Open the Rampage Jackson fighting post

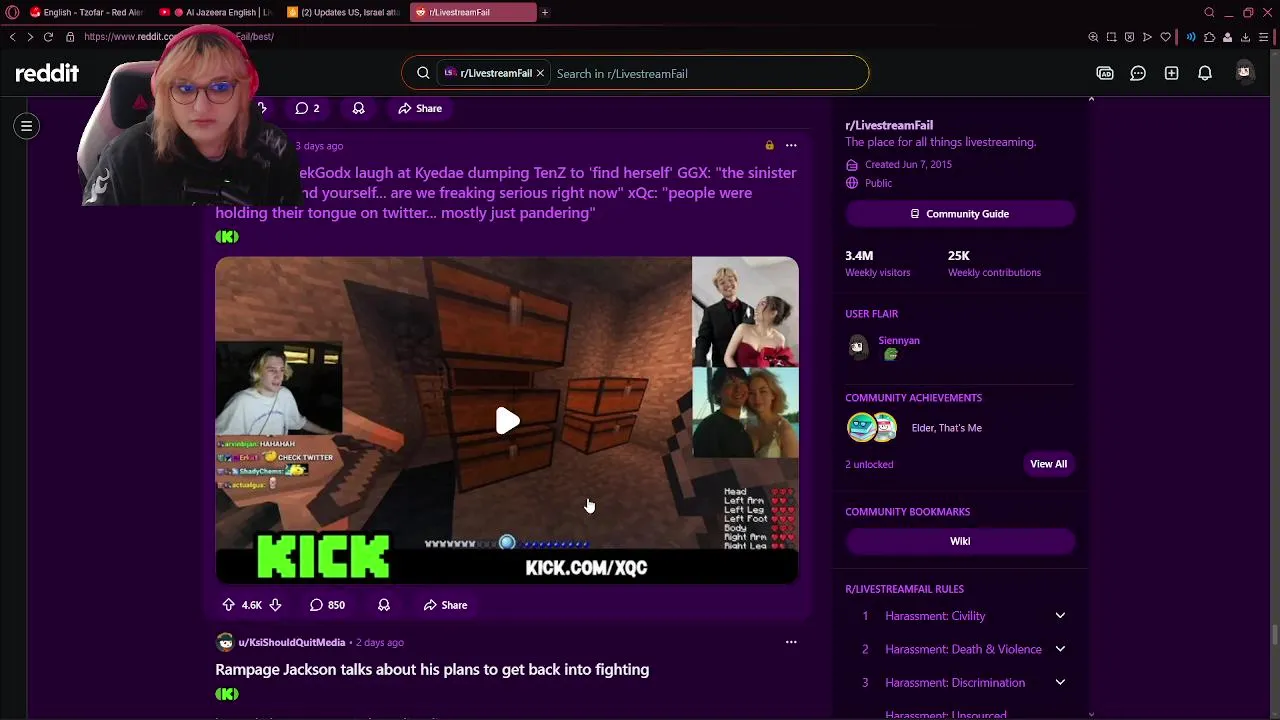click(432, 669)
